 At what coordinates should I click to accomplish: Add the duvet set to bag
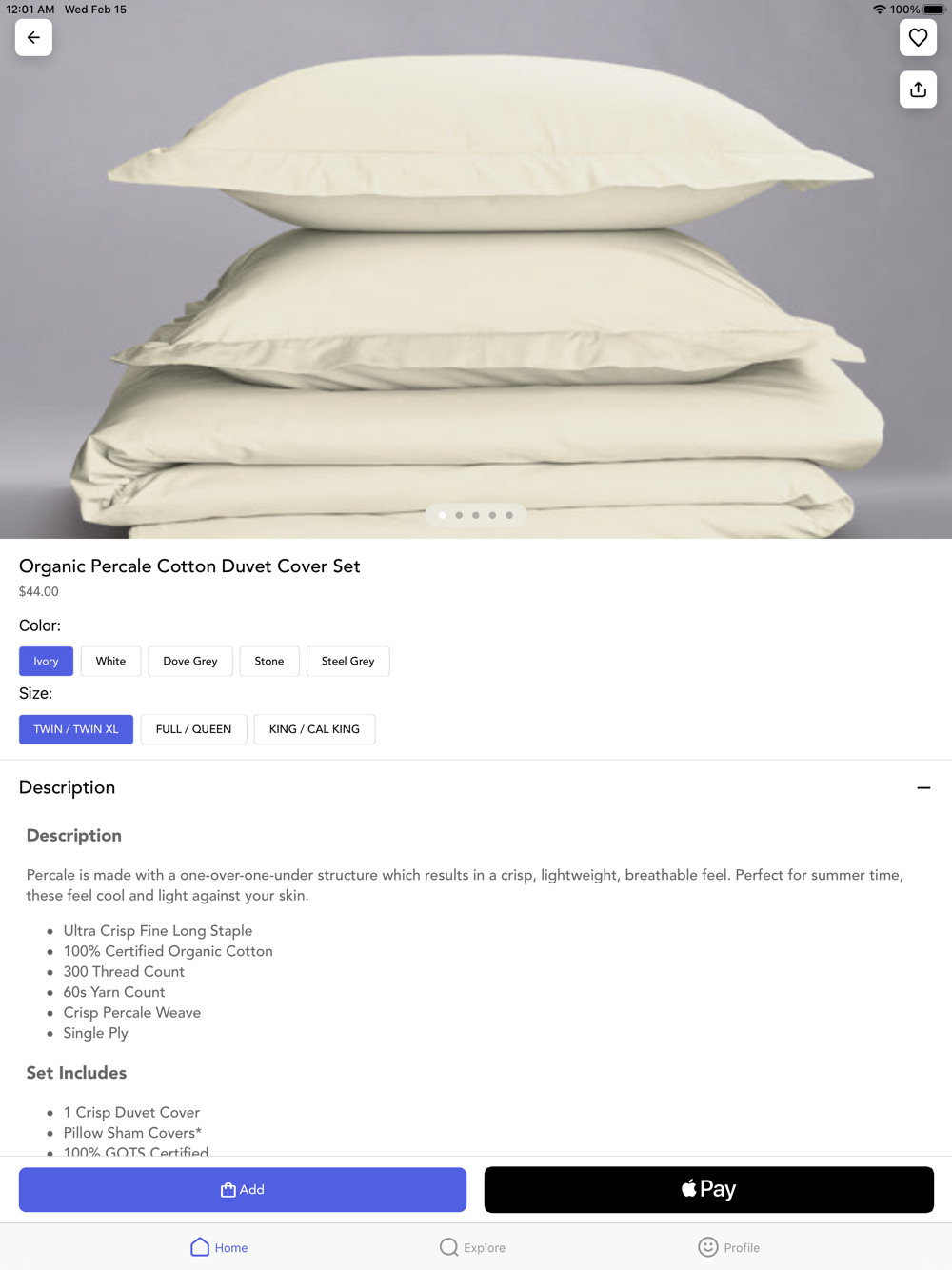point(243,1190)
